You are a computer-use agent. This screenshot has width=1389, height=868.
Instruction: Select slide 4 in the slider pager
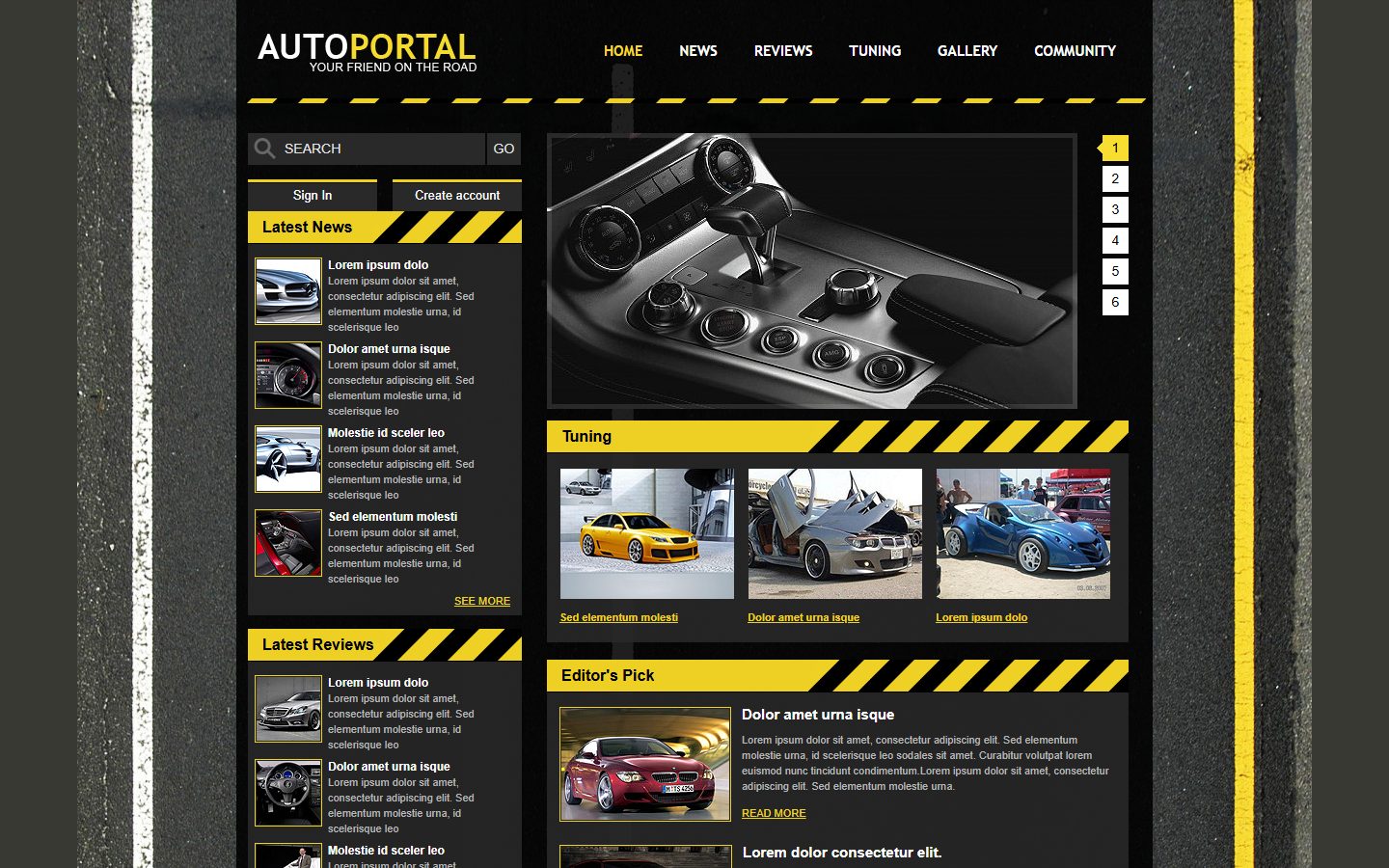coord(1115,240)
